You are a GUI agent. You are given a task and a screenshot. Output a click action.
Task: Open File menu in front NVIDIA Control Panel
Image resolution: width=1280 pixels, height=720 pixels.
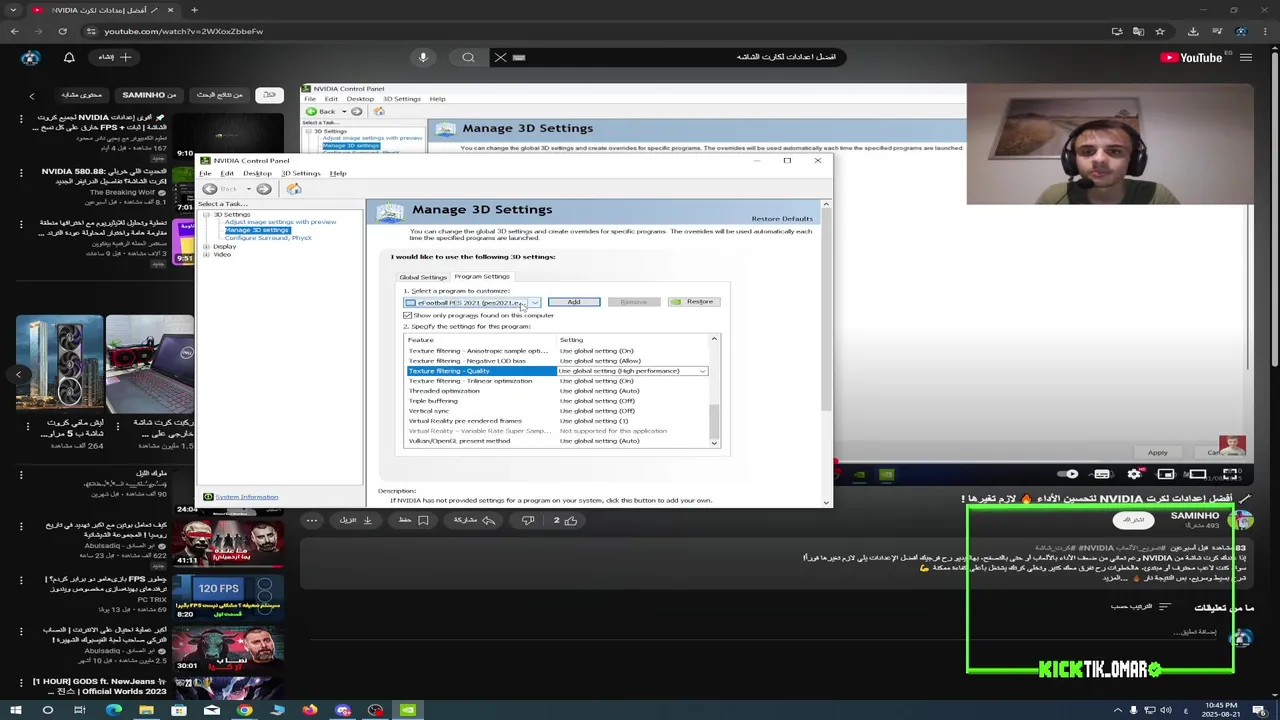(x=205, y=173)
